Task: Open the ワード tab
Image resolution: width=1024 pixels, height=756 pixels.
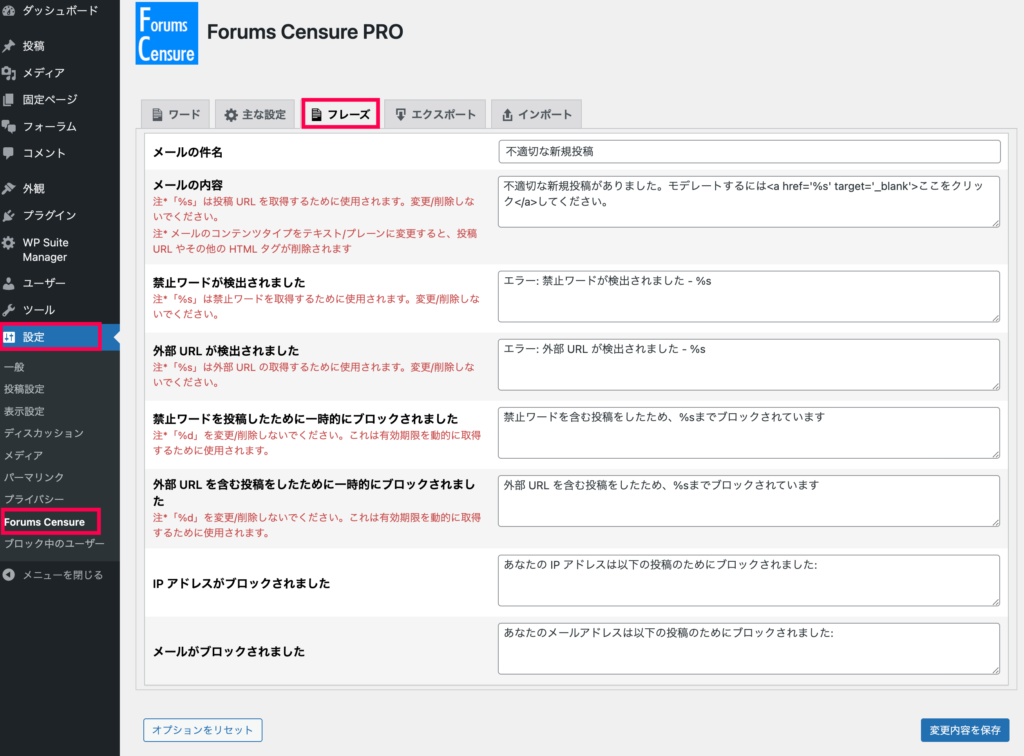Action: pos(176,114)
